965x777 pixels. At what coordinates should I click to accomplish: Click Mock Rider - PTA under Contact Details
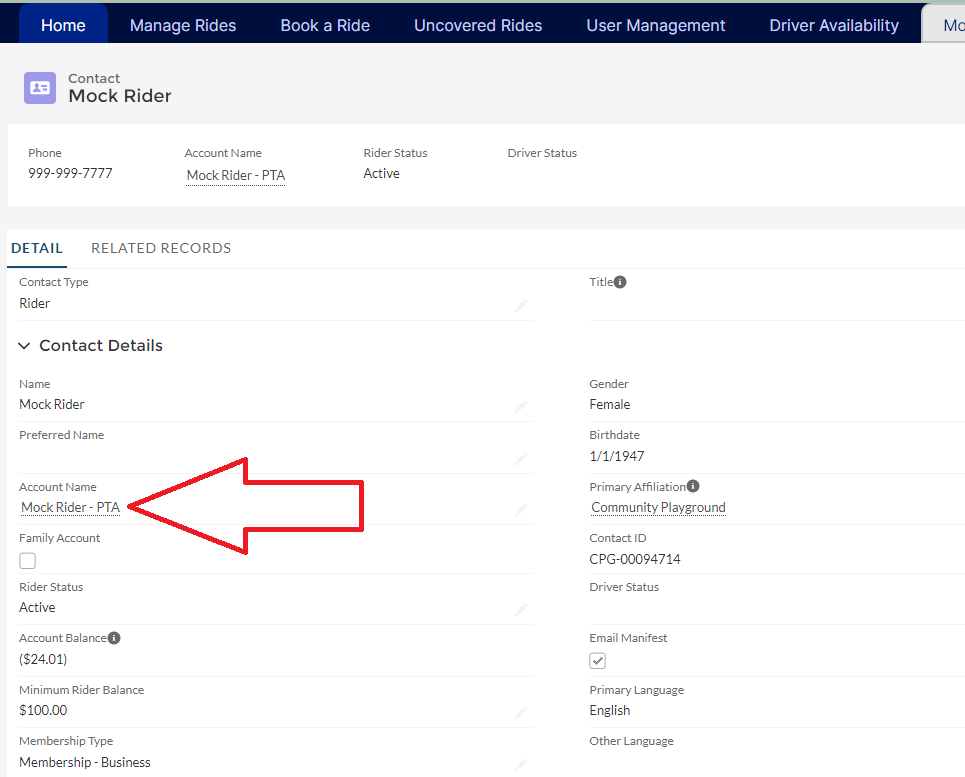[71, 508]
